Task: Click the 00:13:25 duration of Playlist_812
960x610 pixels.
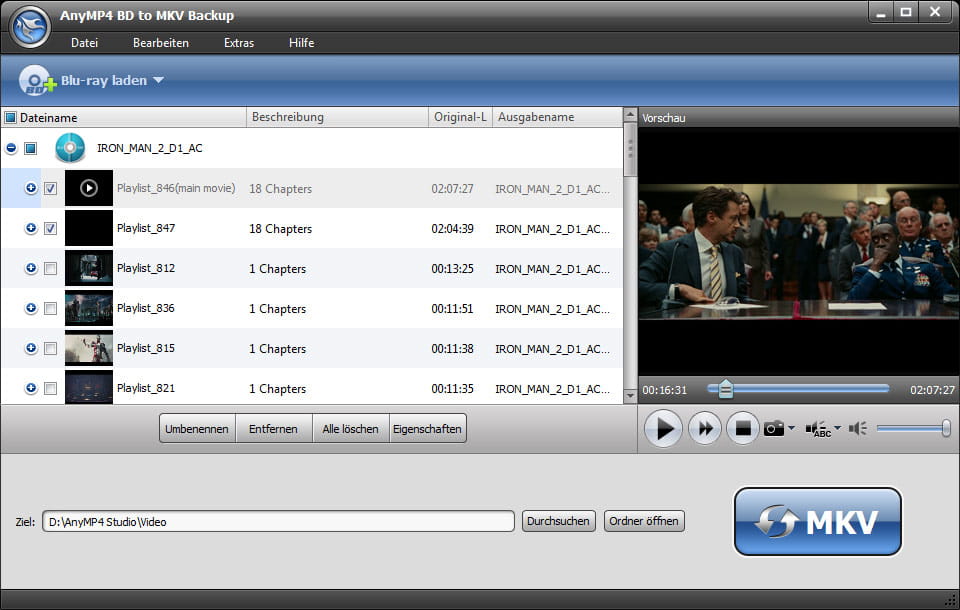Action: (x=452, y=268)
